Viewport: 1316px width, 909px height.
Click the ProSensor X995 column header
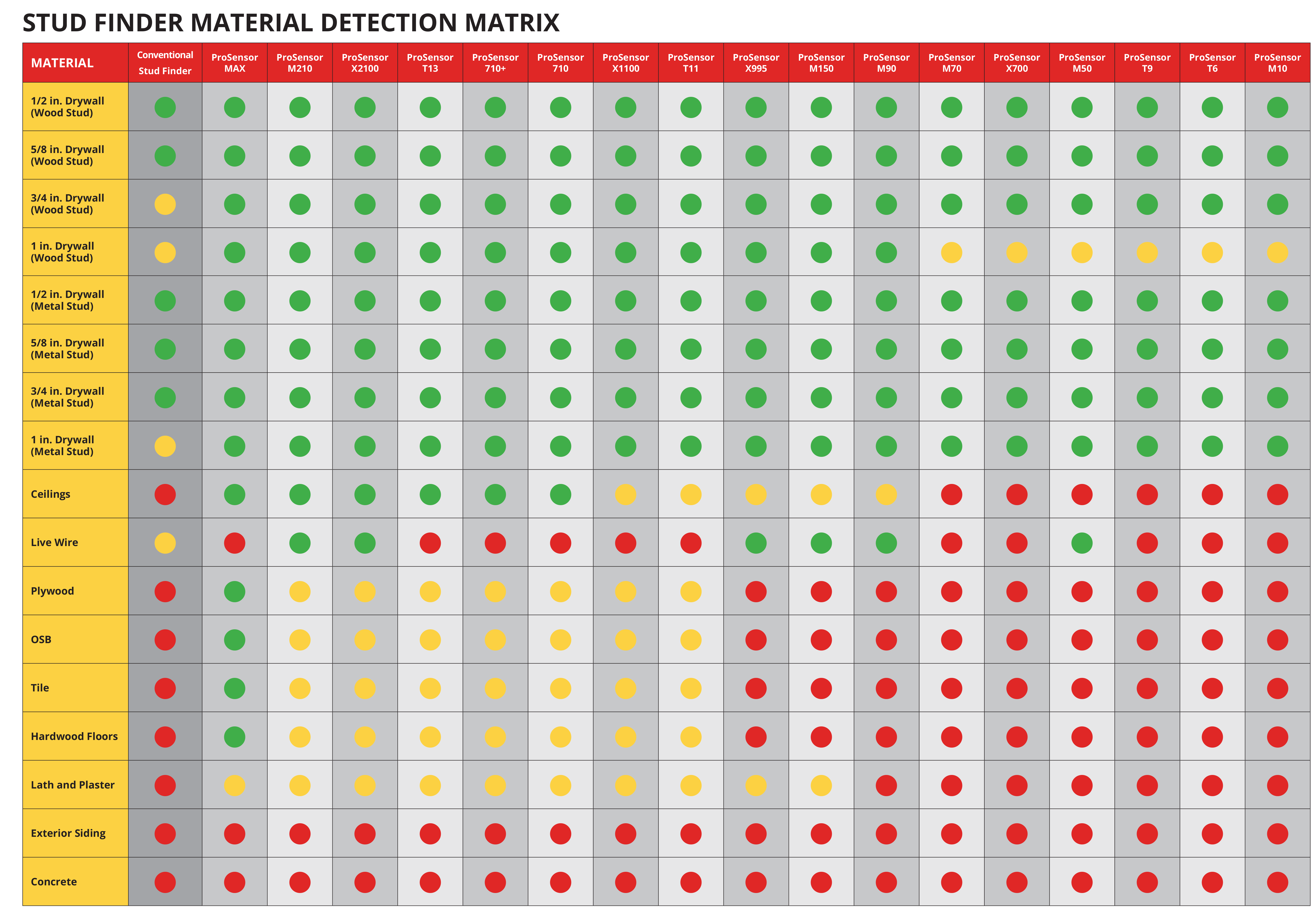pyautogui.click(x=756, y=63)
